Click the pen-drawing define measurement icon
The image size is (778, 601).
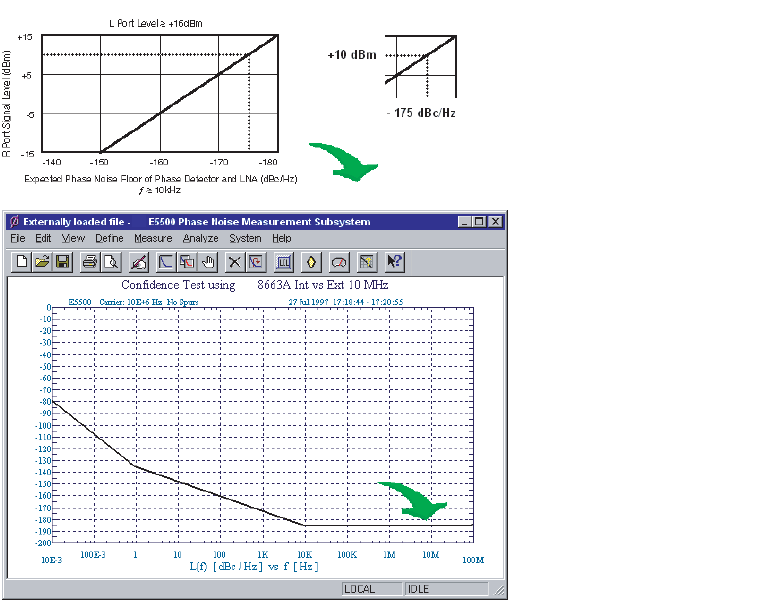click(x=138, y=262)
